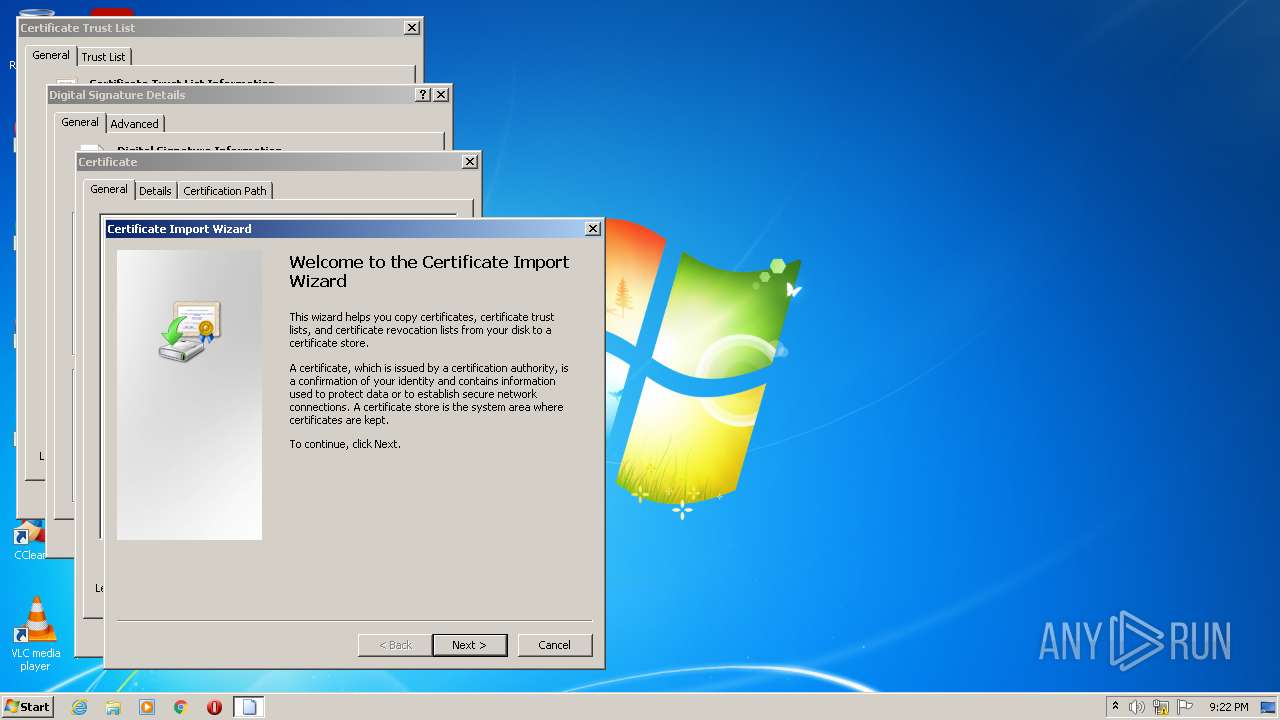Open Certification Path tab in Certificate window

point(225,191)
